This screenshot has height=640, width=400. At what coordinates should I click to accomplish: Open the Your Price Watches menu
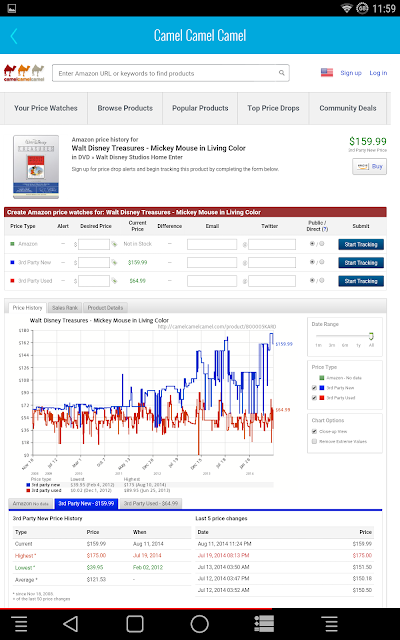click(x=46, y=108)
